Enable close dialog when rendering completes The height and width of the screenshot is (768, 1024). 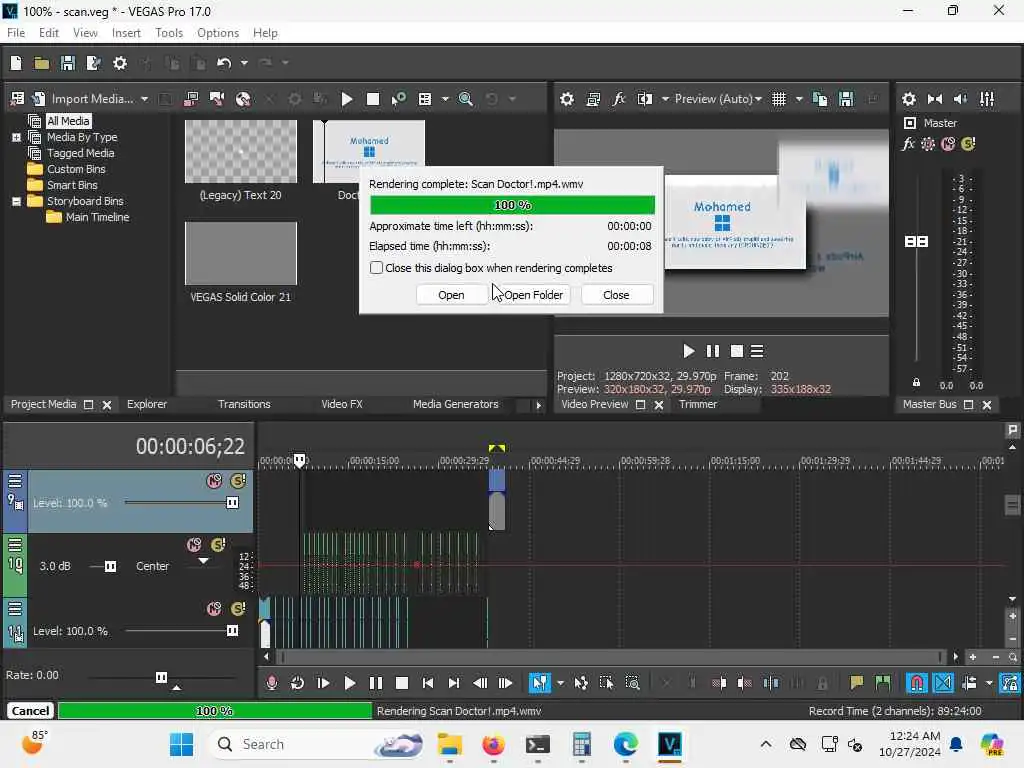[x=376, y=268]
